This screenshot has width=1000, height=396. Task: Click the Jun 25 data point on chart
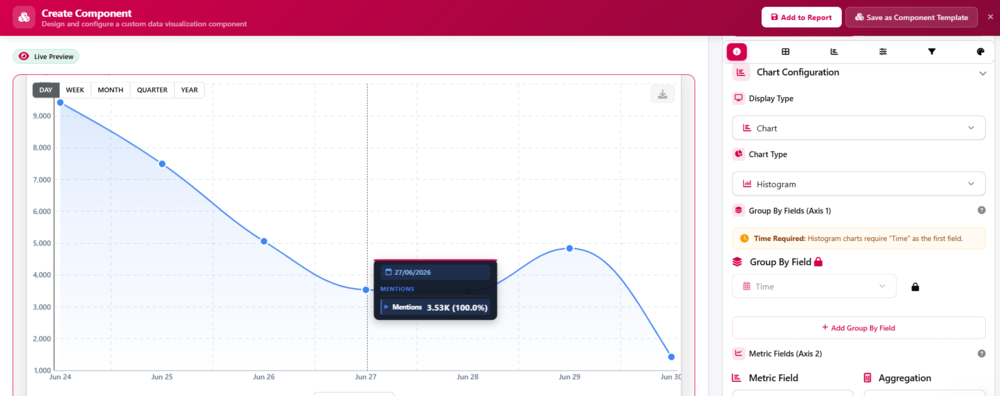click(x=162, y=164)
